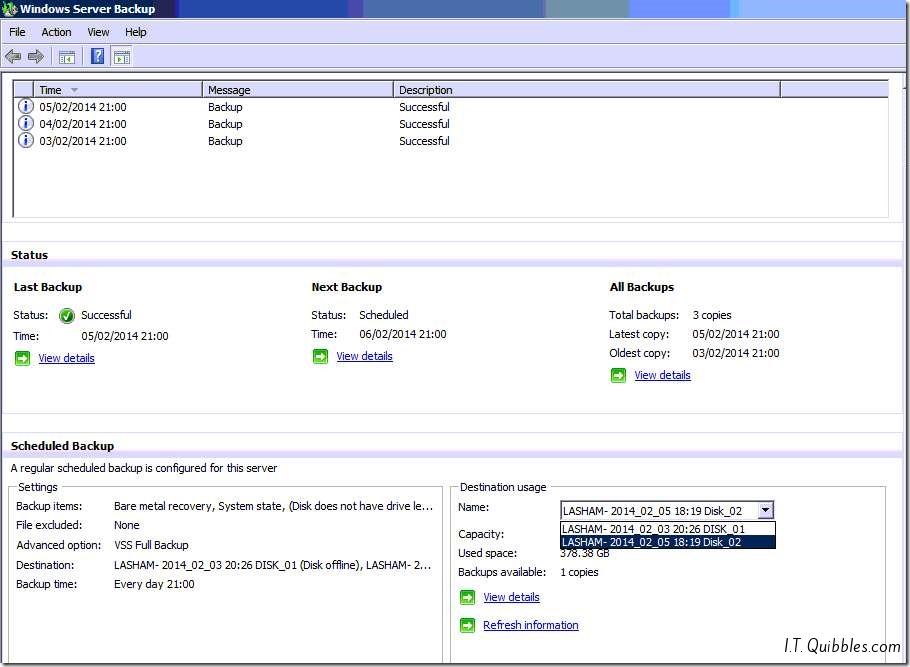910x667 pixels.
Task: Click green arrow icon under Last Backup
Action: [22, 358]
